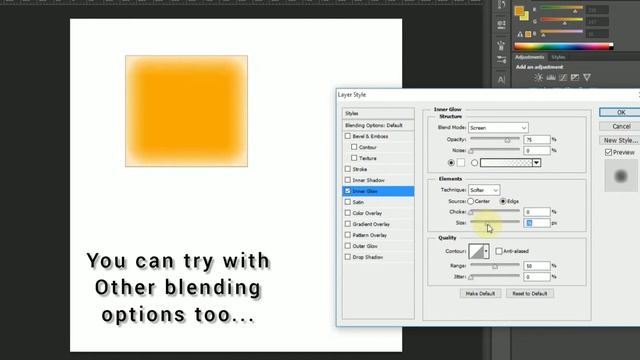The height and width of the screenshot is (360, 640).
Task: Click the Reset to Default button
Action: [x=530, y=293]
